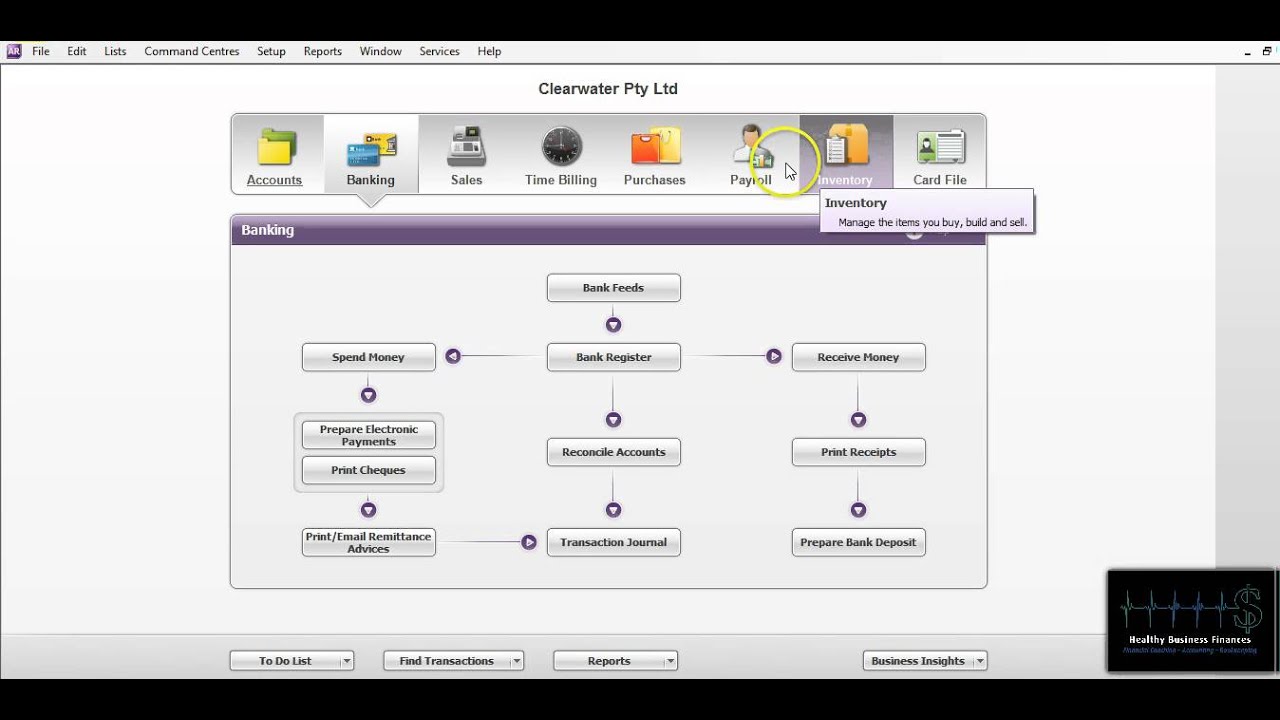Click the arrow icon toward Transaction Journal
This screenshot has height=720, width=1280.
(x=529, y=542)
